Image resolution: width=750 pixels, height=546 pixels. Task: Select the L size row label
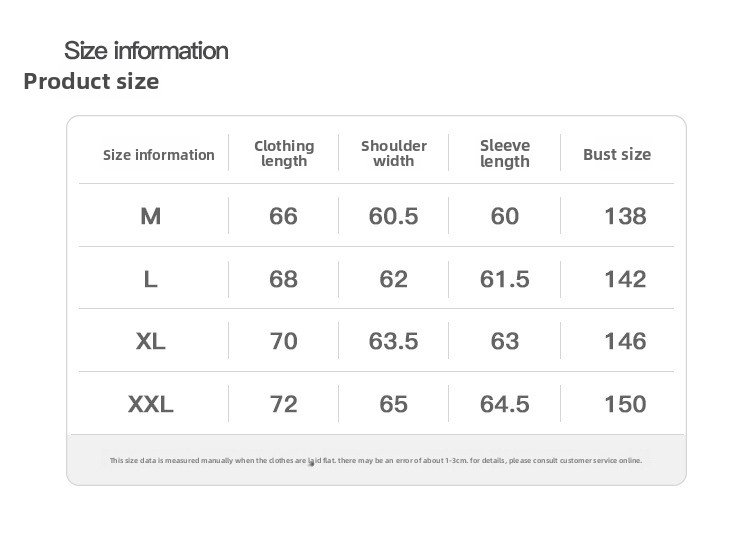pos(151,279)
